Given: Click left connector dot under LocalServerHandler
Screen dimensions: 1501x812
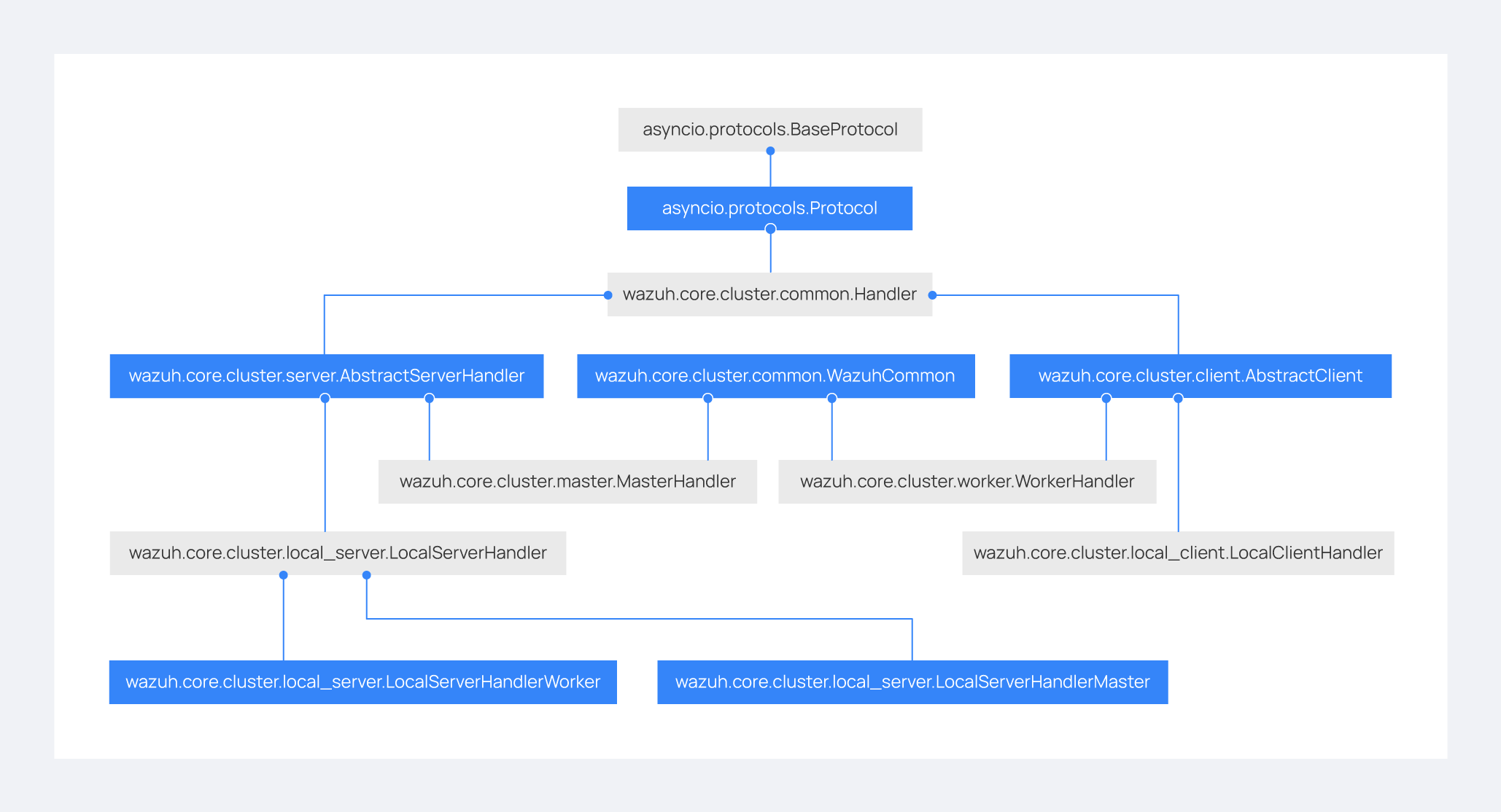Looking at the screenshot, I should [x=283, y=575].
